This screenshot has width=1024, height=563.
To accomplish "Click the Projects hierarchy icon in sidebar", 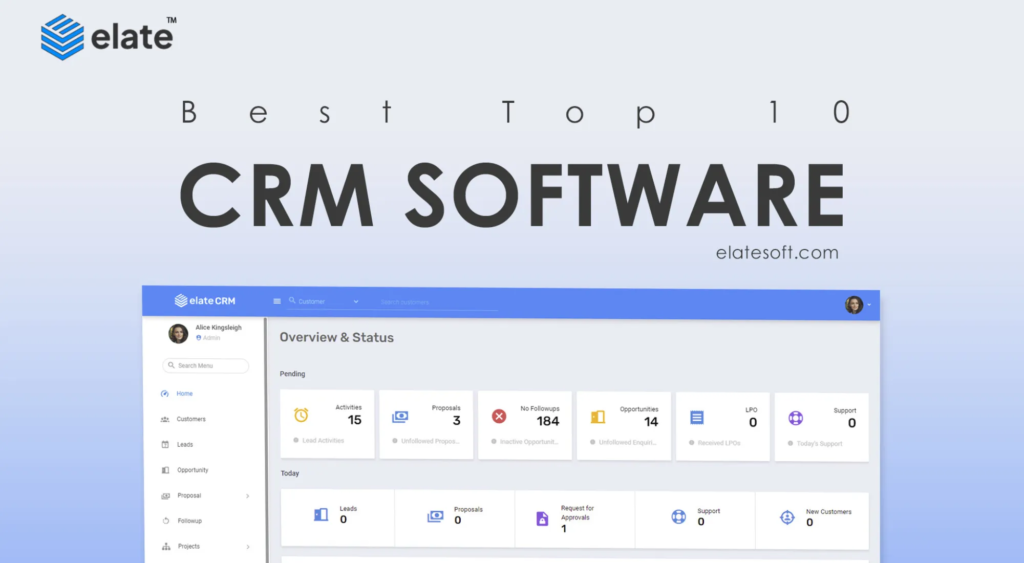I will click(x=166, y=547).
